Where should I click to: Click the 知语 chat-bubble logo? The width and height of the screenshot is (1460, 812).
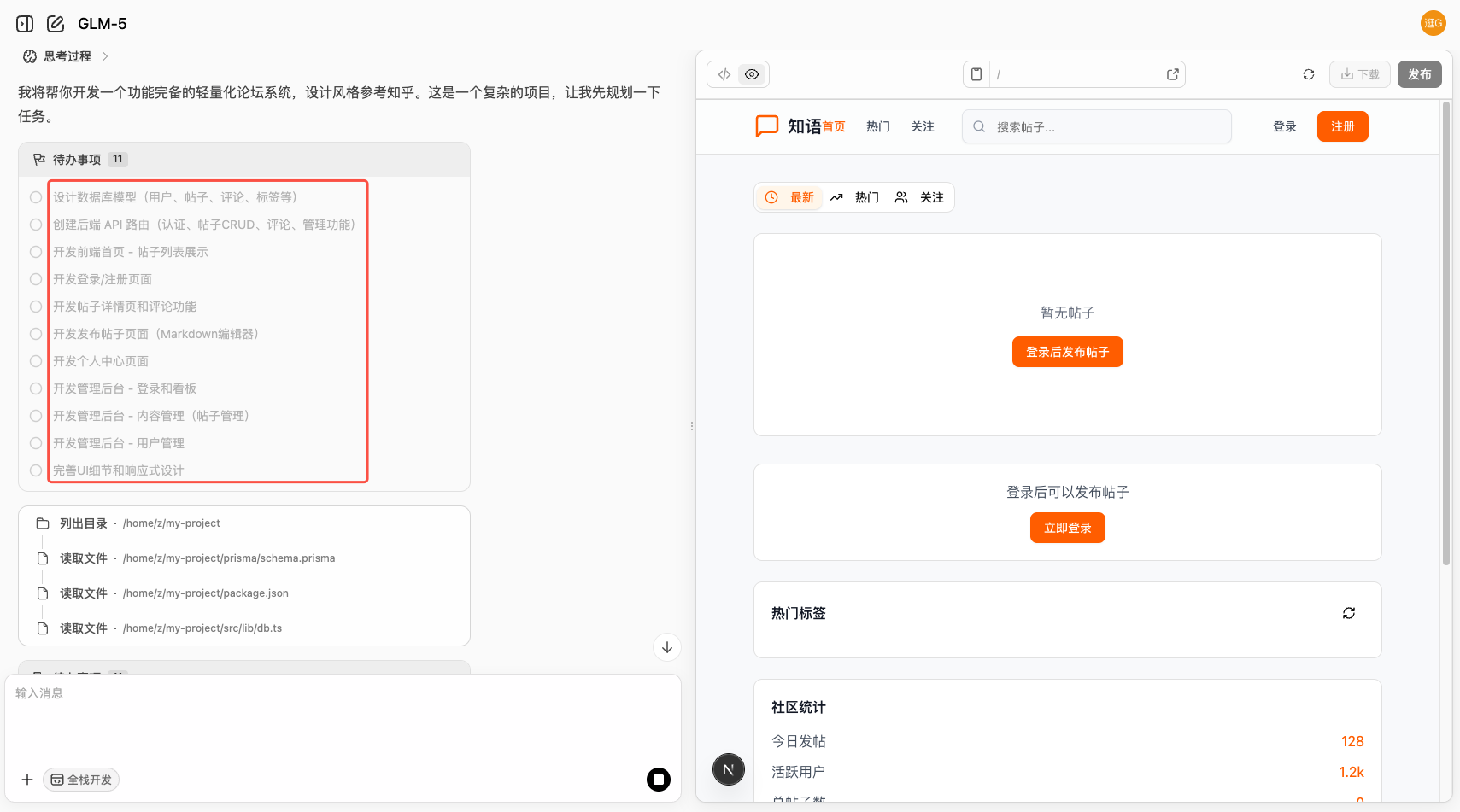(x=767, y=126)
